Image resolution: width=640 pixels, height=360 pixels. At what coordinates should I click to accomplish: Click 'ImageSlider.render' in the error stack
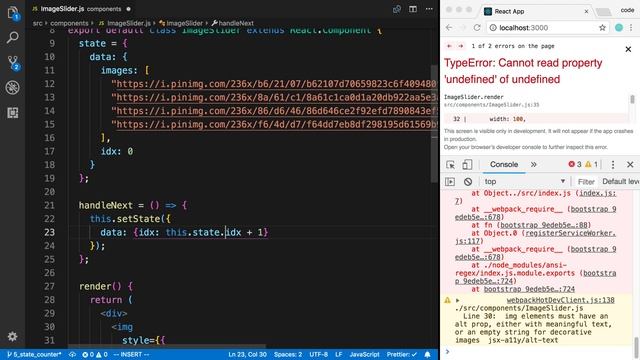point(473,97)
